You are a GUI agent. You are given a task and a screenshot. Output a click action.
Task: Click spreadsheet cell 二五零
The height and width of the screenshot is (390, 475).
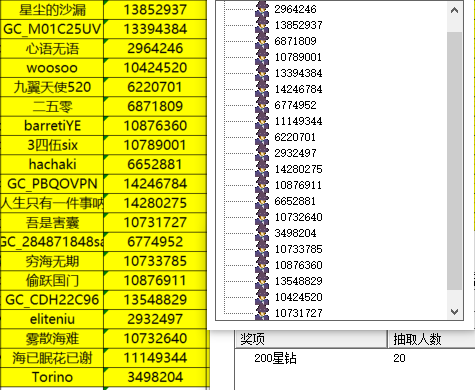coord(52,106)
